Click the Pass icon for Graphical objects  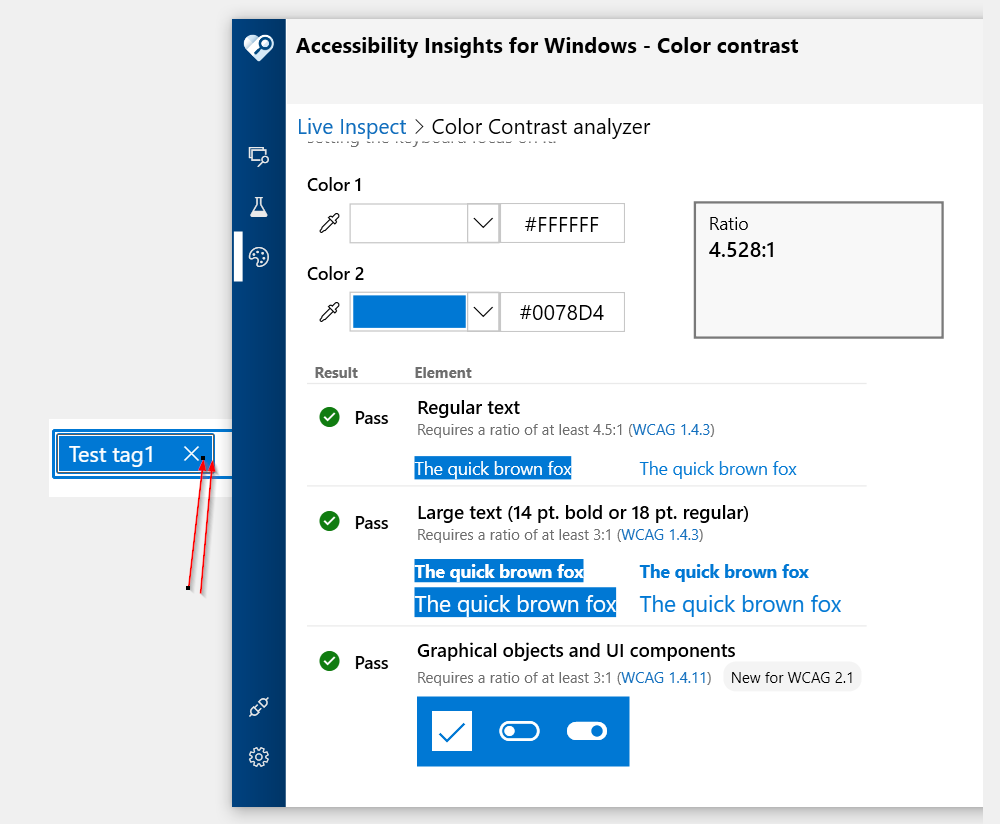click(329, 661)
